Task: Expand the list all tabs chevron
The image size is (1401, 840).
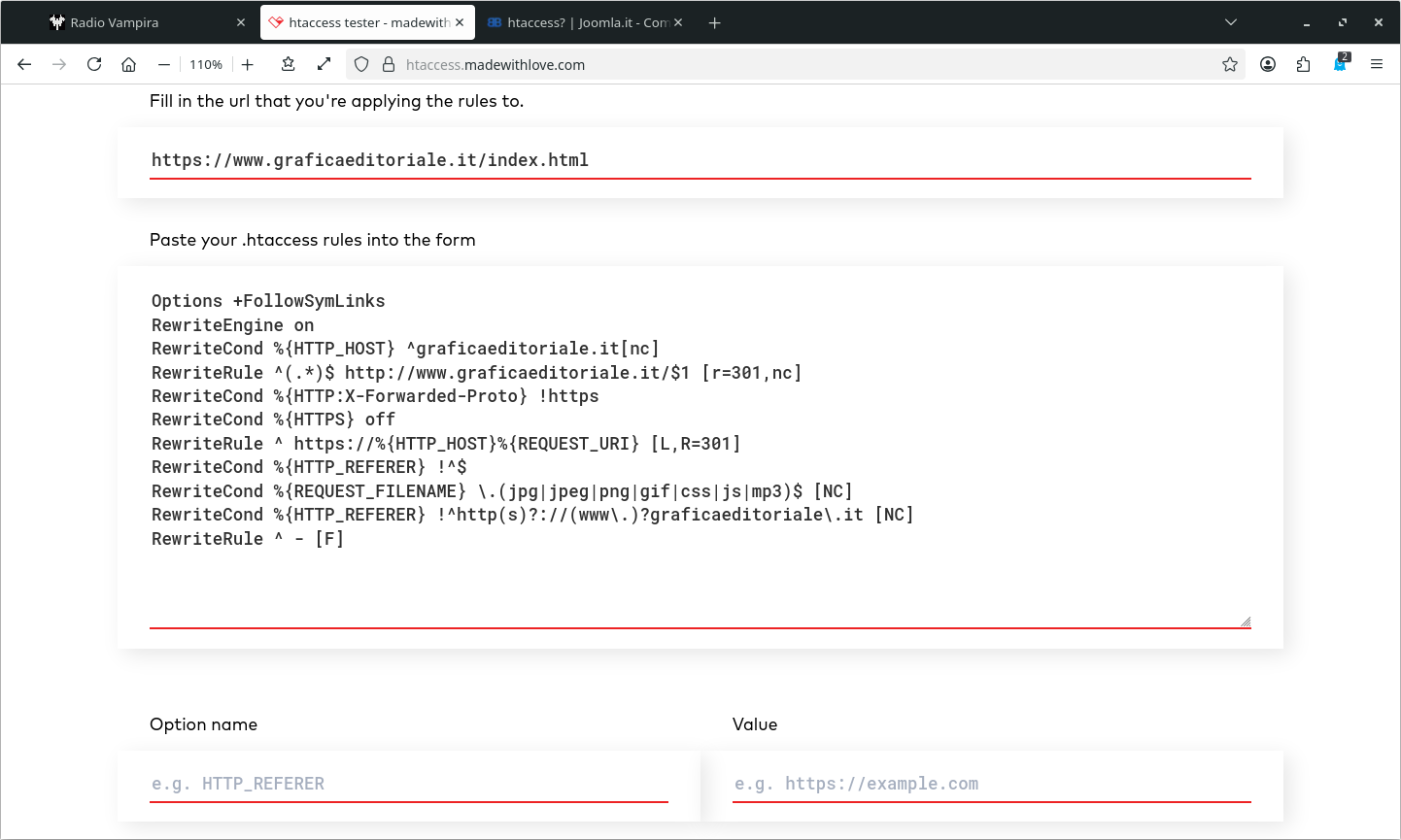Action: pyautogui.click(x=1231, y=22)
